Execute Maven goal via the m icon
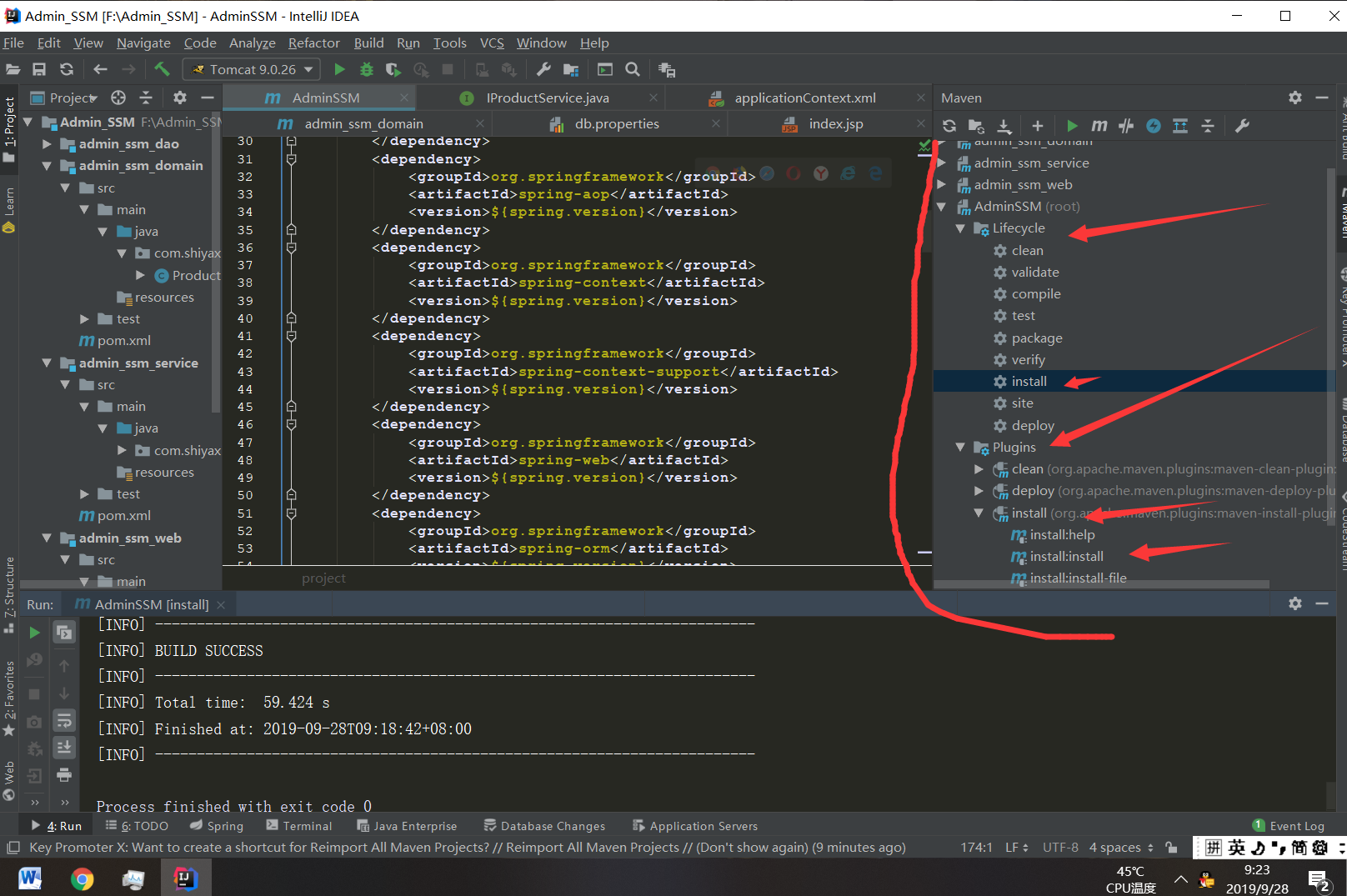 pyautogui.click(x=1099, y=126)
